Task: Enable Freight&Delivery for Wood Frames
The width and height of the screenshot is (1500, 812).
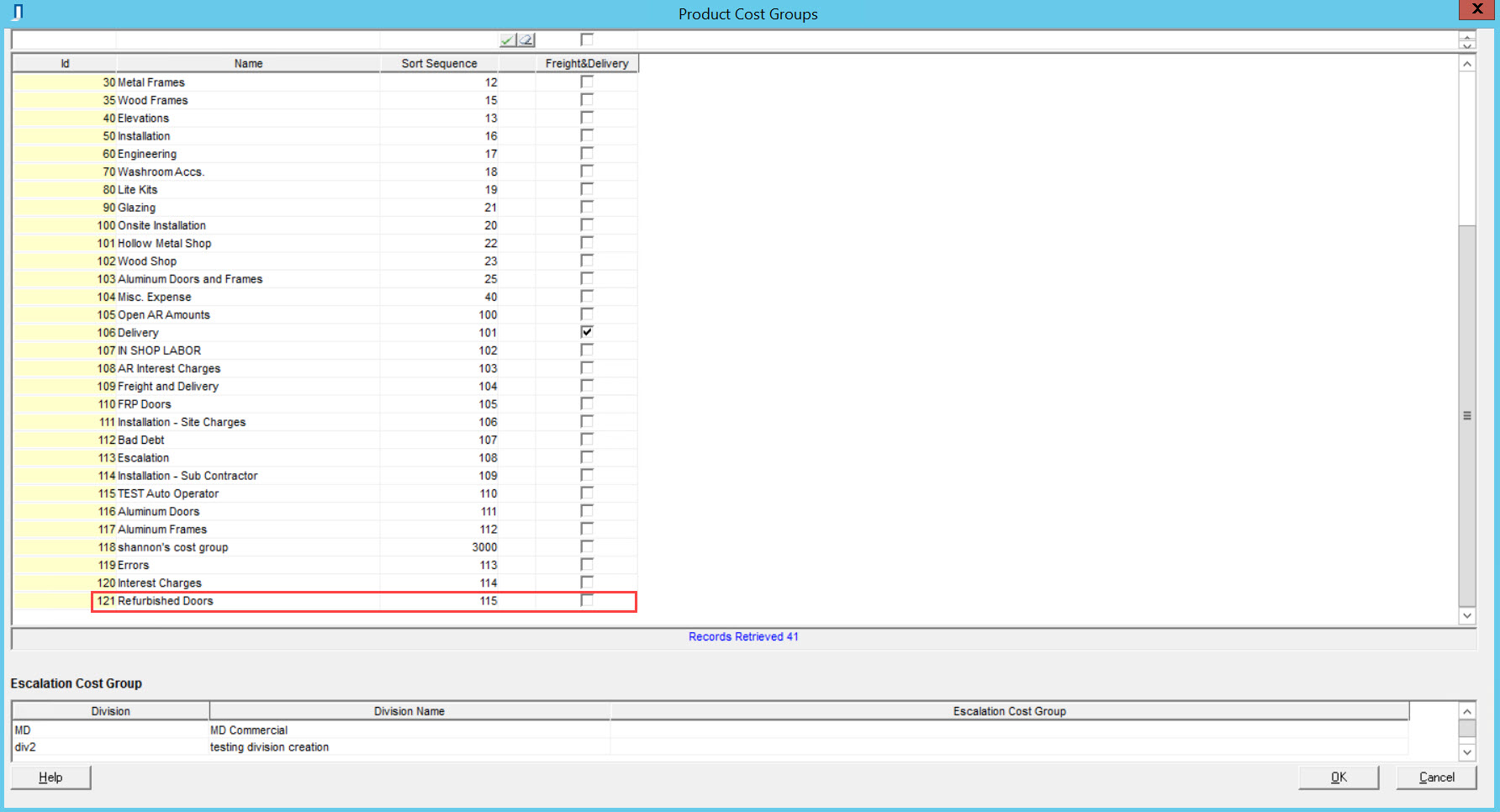Action: click(587, 100)
